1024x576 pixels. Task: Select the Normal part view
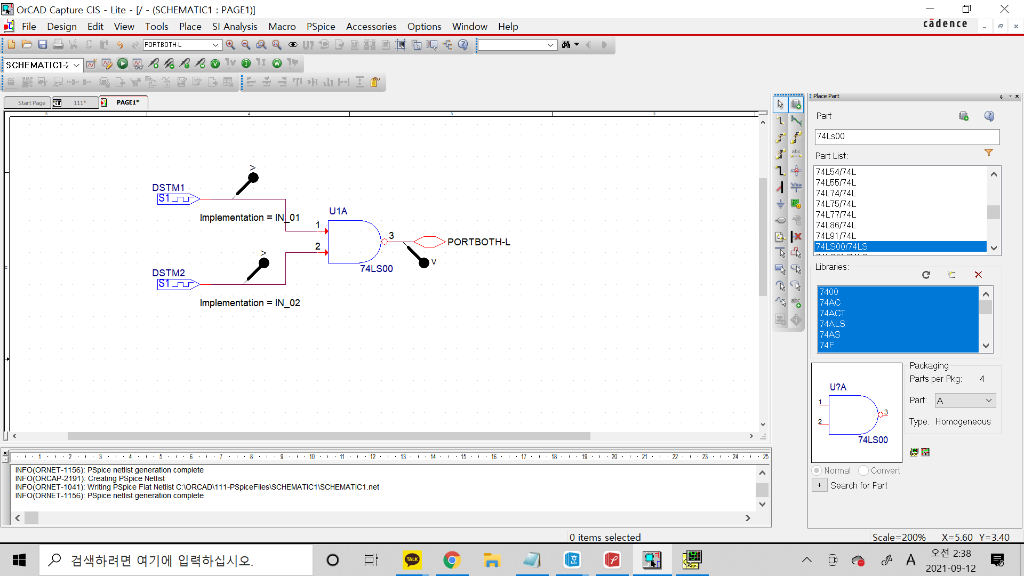pos(817,470)
